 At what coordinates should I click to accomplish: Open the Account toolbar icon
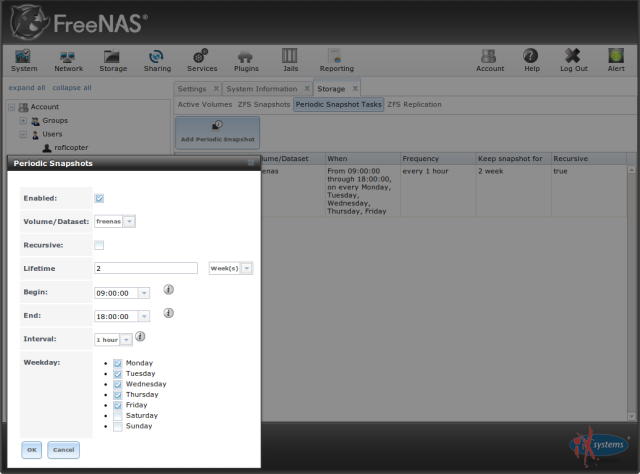point(490,60)
